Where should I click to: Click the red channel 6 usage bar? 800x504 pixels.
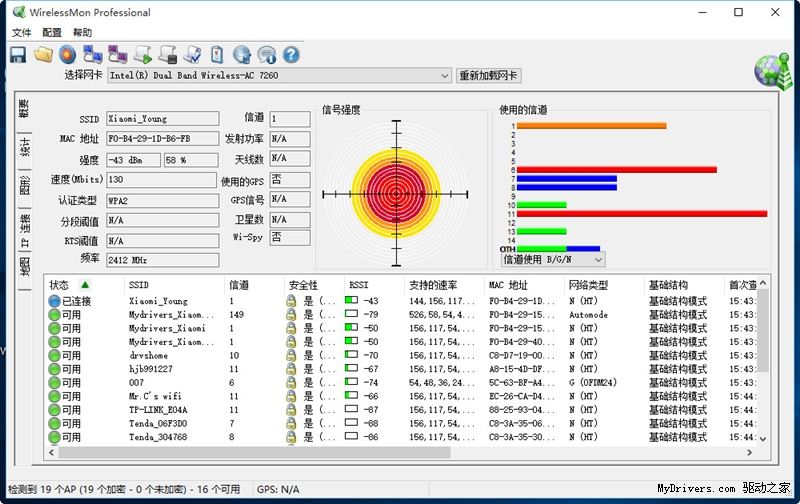pos(616,169)
